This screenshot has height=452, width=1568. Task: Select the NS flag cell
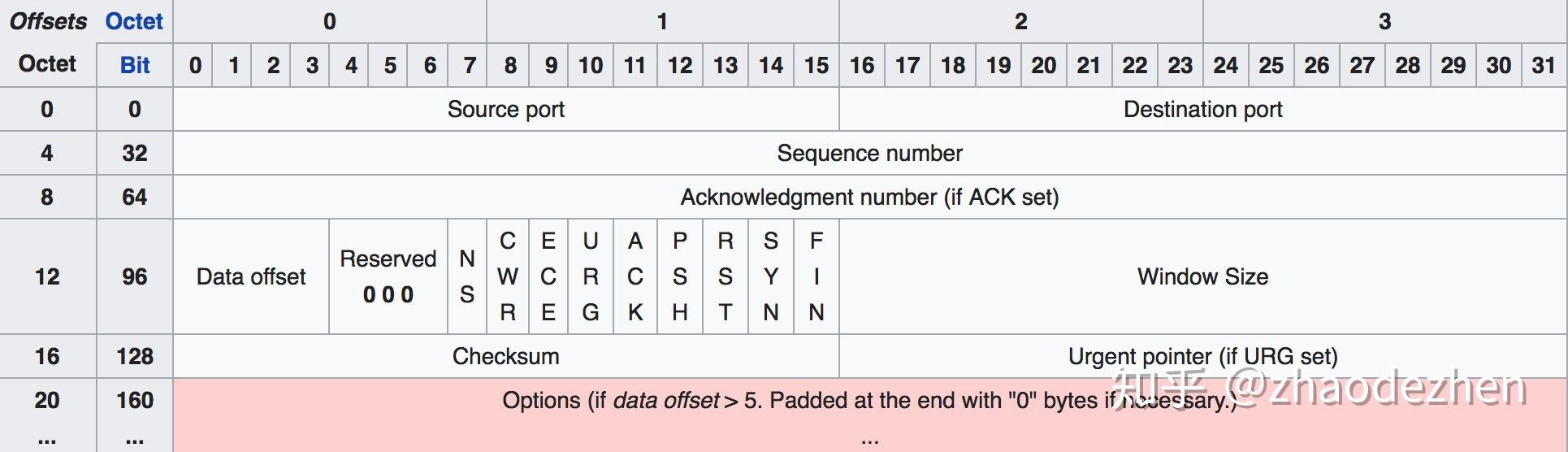467,277
